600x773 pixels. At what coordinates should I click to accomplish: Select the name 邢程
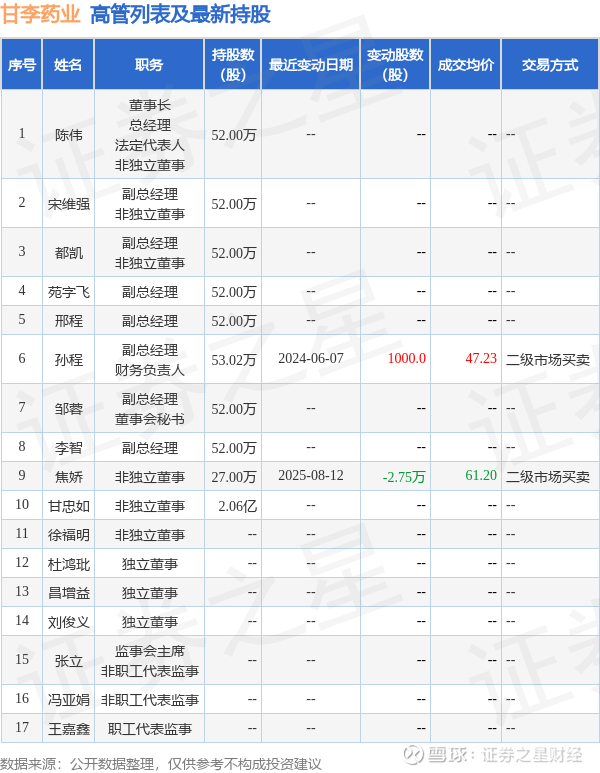69,321
